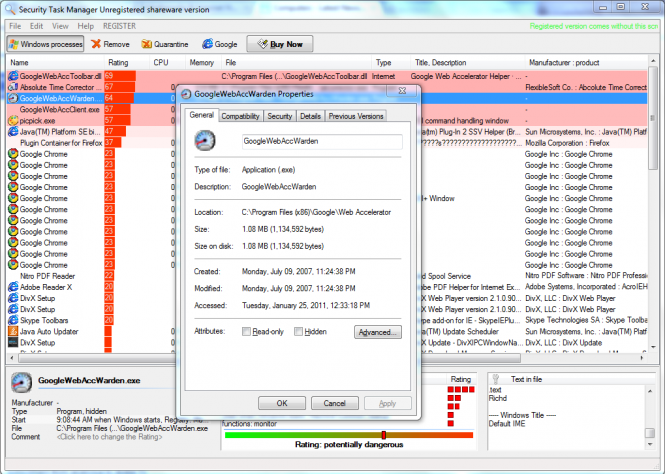Switch to the Compatibility tab
665x474 pixels.
pyautogui.click(x=240, y=116)
